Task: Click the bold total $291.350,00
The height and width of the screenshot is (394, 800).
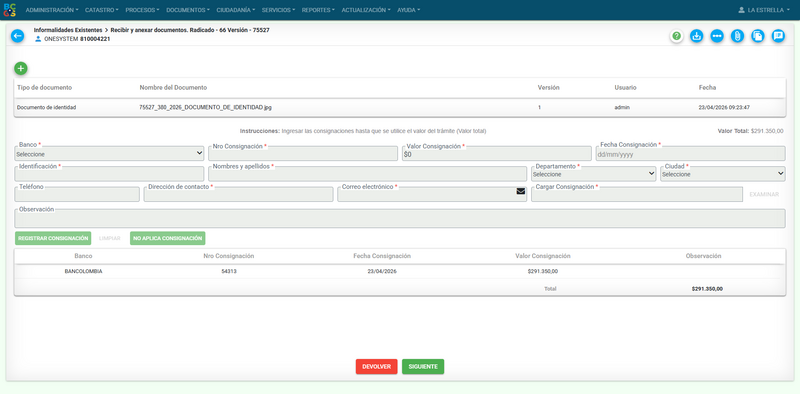Action: [707, 289]
